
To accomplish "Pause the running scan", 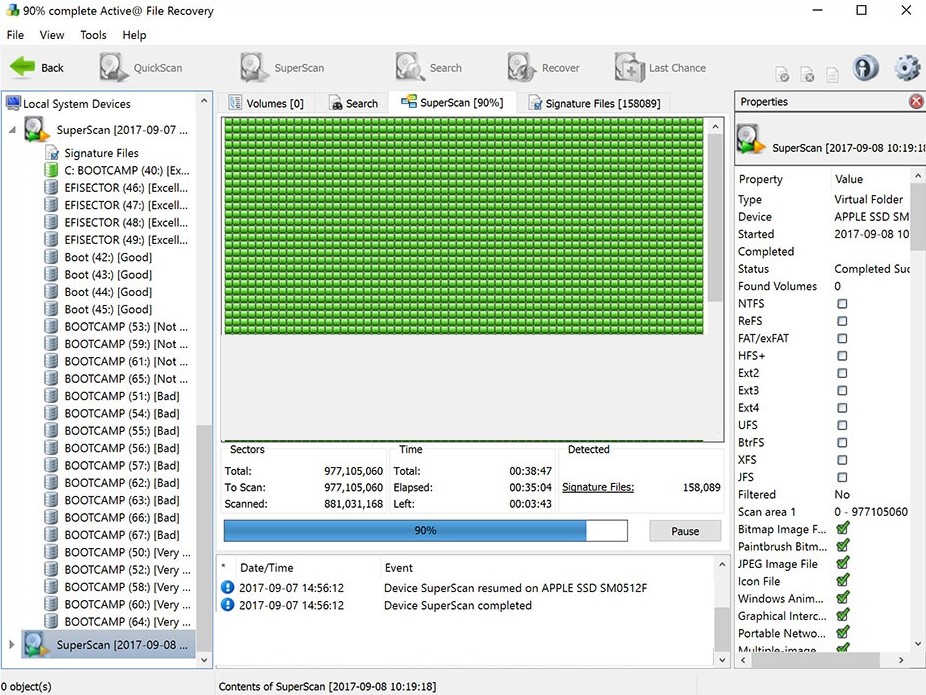I will [685, 531].
